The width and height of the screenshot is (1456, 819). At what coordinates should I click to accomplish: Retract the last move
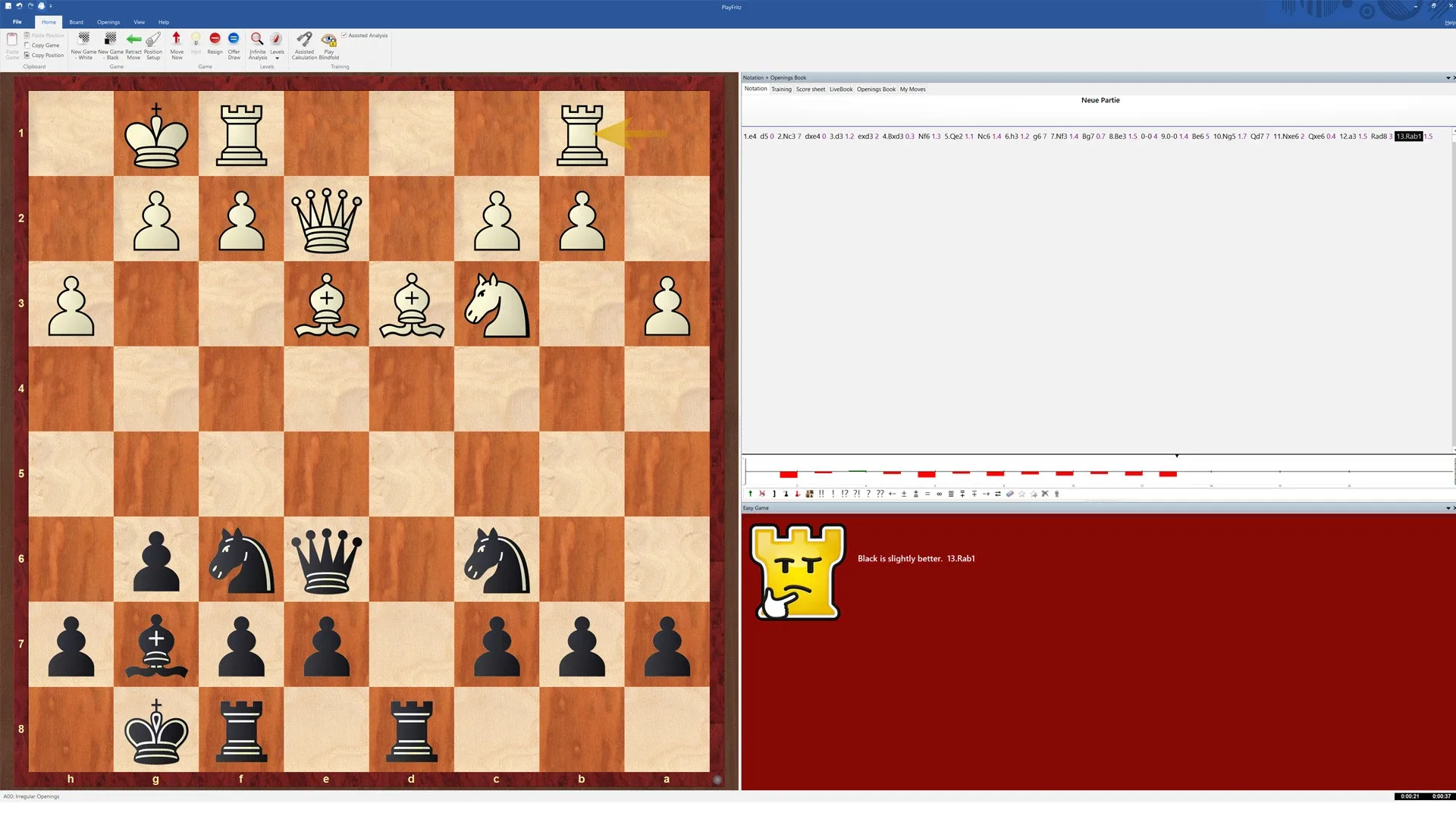133,45
